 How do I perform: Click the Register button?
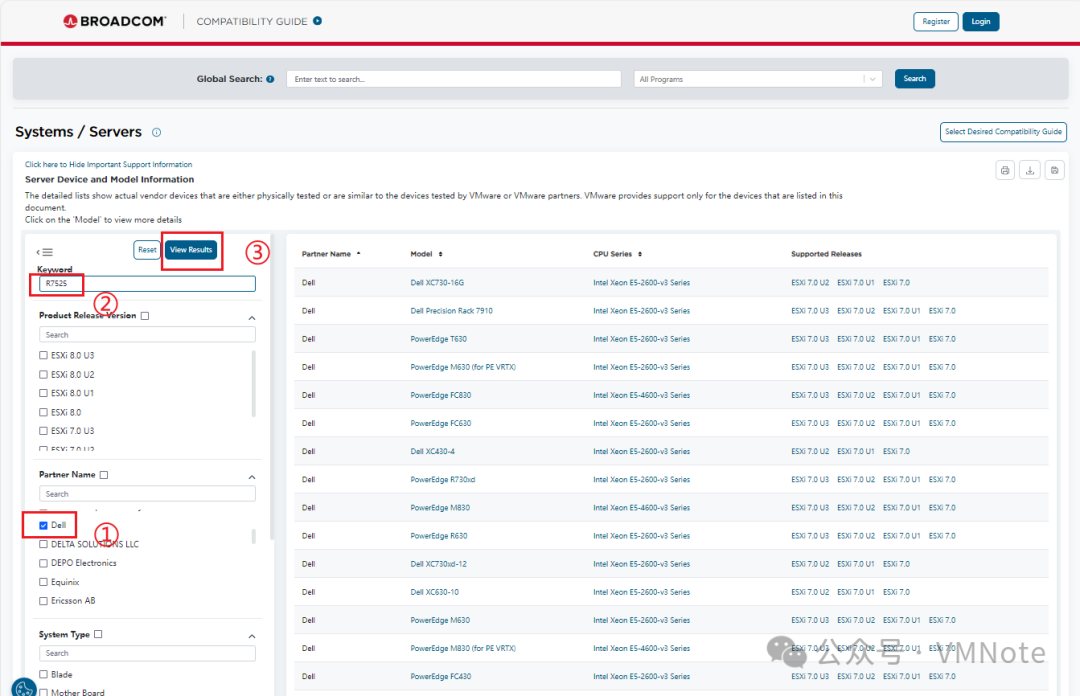[x=935, y=21]
